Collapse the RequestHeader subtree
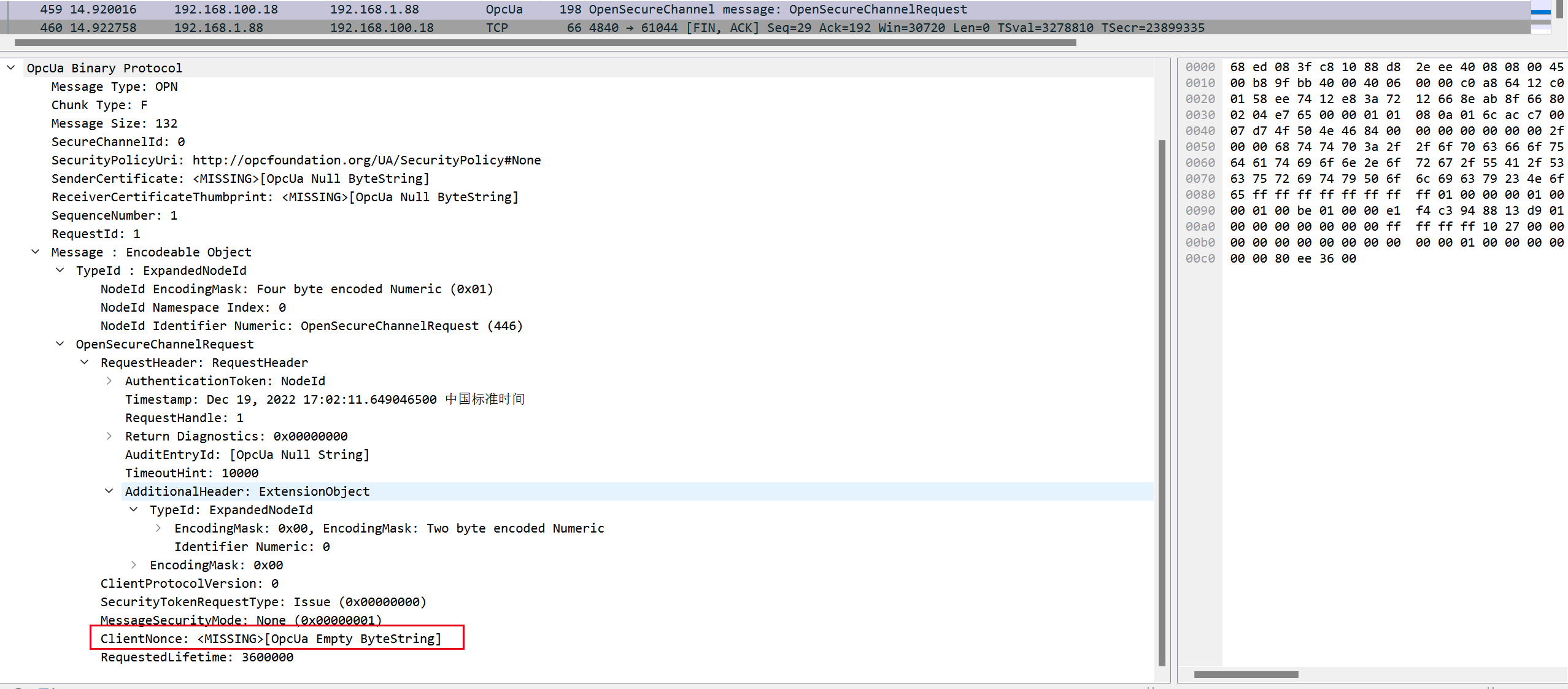This screenshot has height=689, width=1568. point(84,362)
